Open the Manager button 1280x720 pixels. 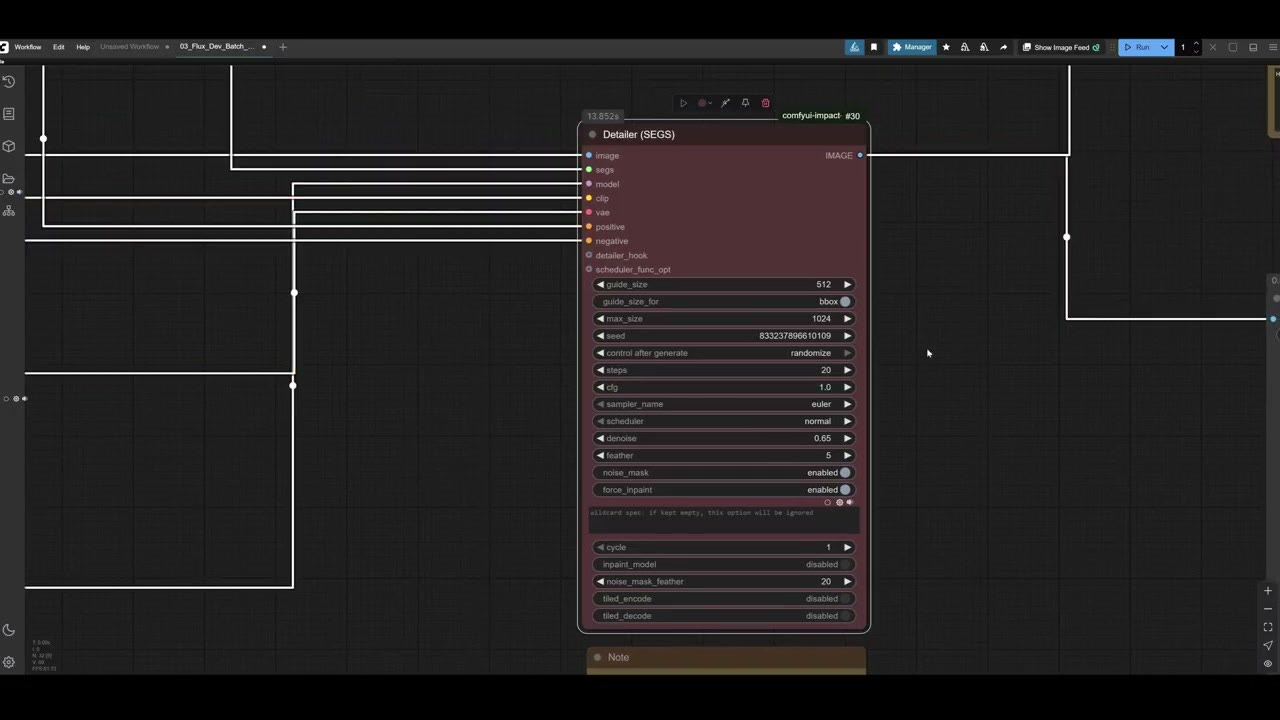(x=912, y=47)
